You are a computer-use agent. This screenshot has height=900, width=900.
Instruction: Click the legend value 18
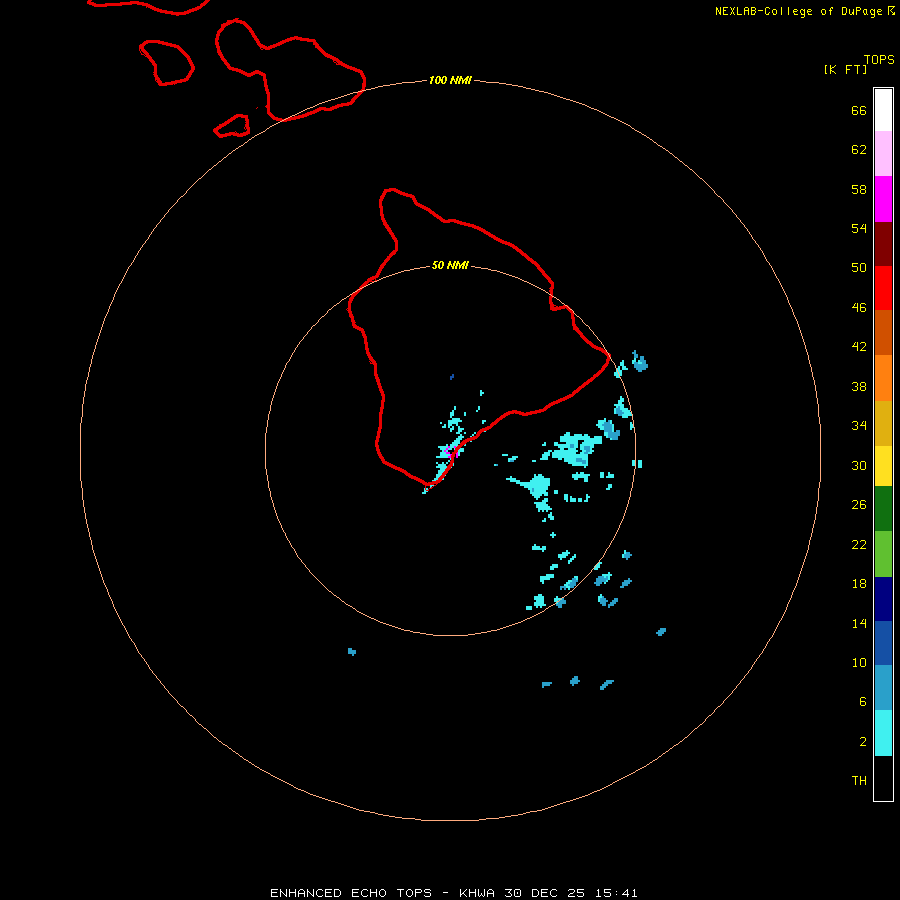click(x=859, y=584)
